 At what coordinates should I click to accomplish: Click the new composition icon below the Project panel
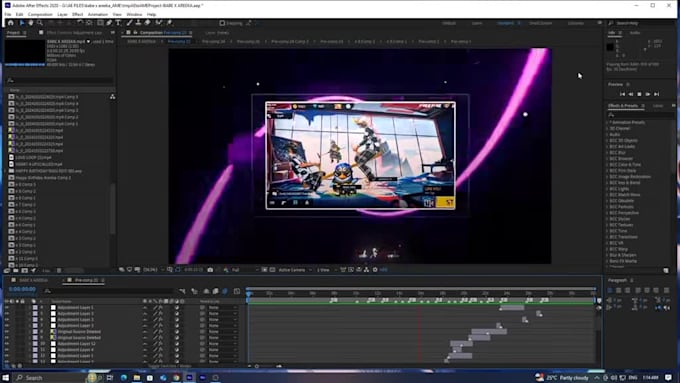(25, 270)
